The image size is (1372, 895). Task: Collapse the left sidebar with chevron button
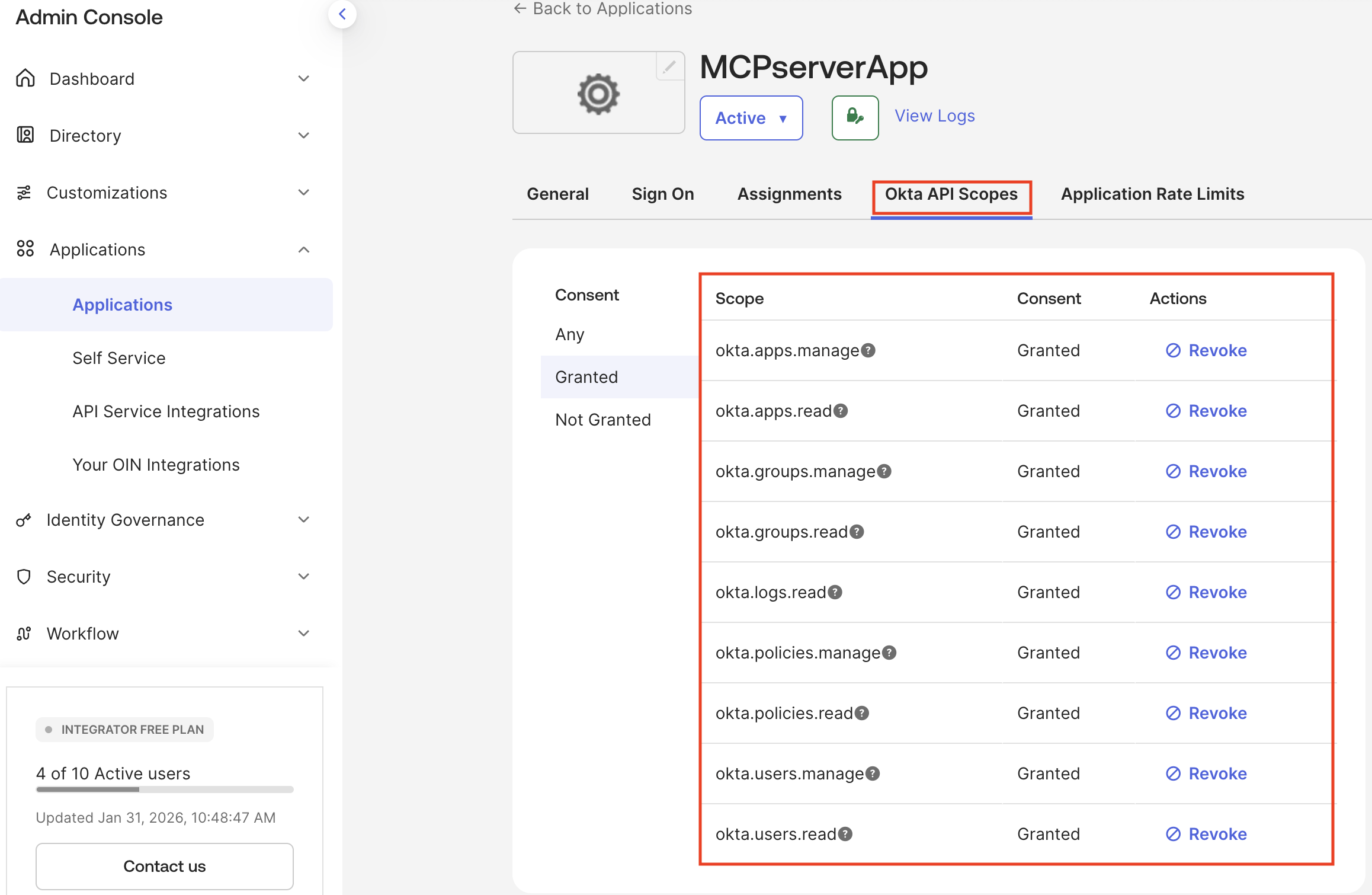pos(342,14)
